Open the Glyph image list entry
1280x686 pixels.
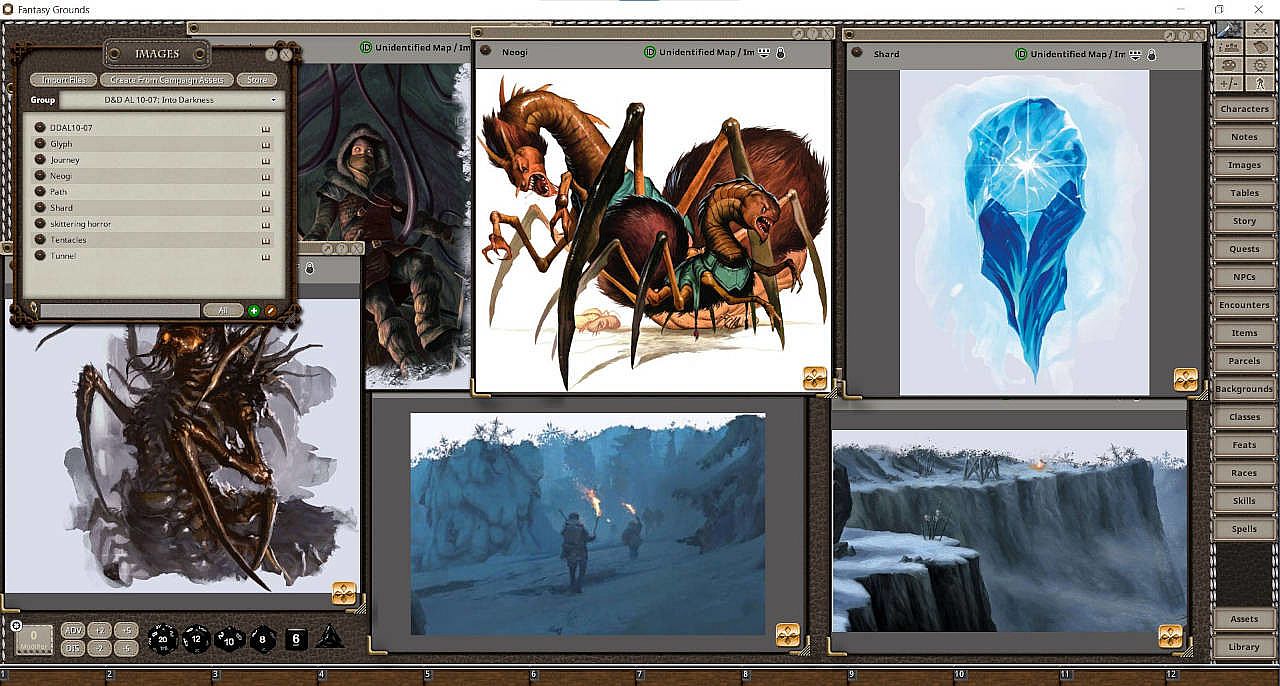pyautogui.click(x=154, y=144)
